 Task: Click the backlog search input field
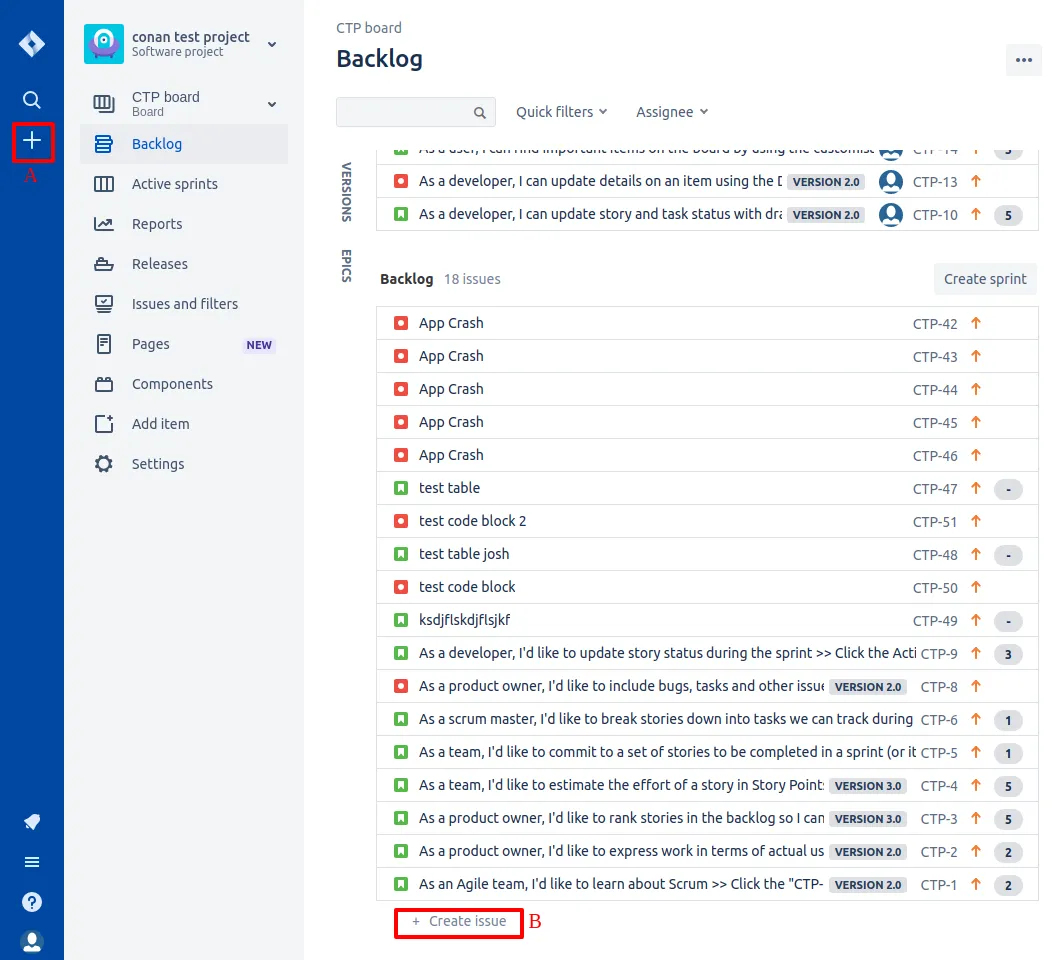pyautogui.click(x=415, y=112)
